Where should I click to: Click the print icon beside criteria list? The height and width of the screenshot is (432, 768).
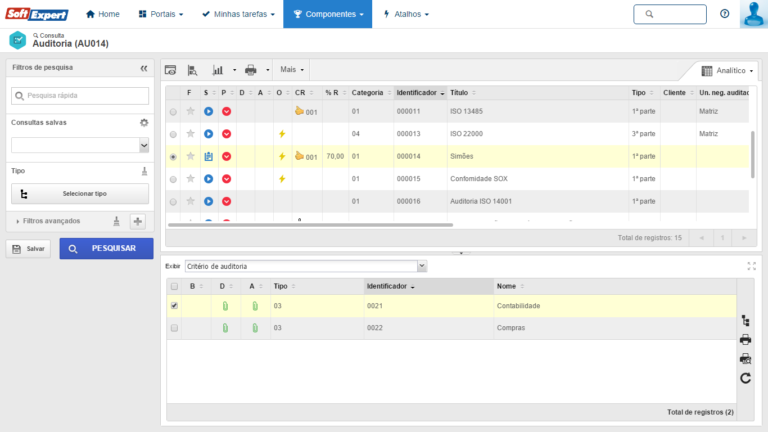745,340
